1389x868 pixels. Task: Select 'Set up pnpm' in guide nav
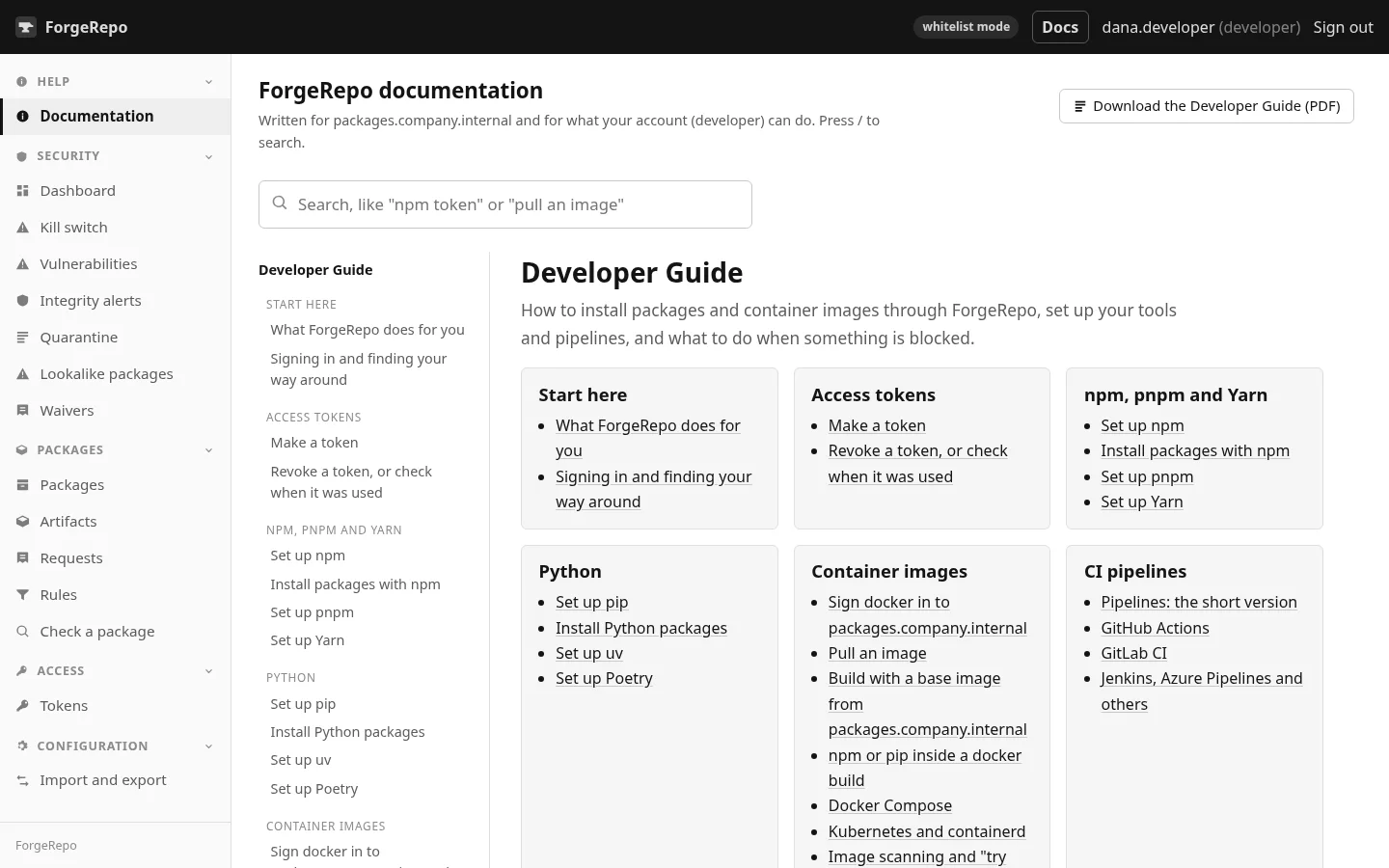[312, 612]
